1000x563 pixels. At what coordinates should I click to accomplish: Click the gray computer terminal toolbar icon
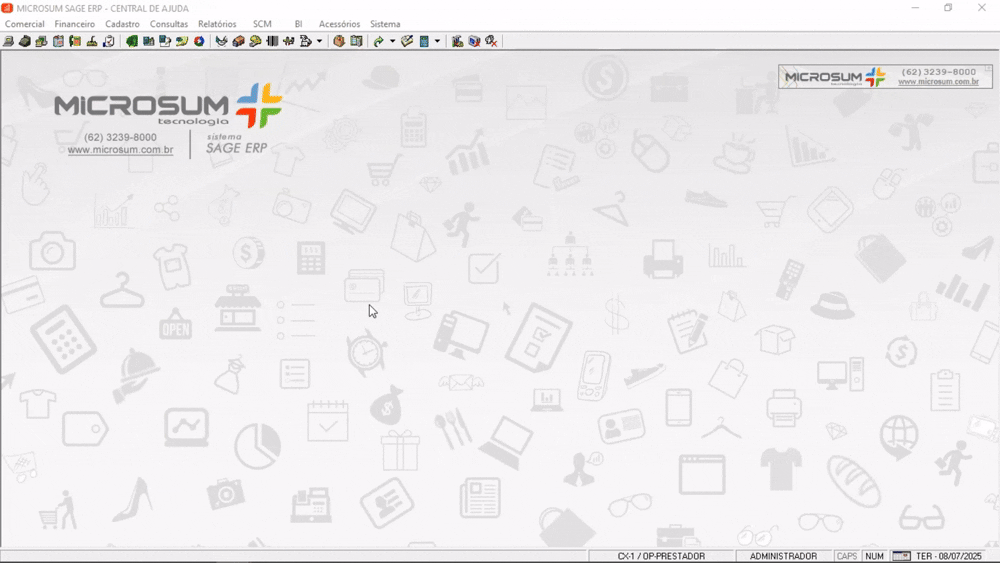pos(8,41)
